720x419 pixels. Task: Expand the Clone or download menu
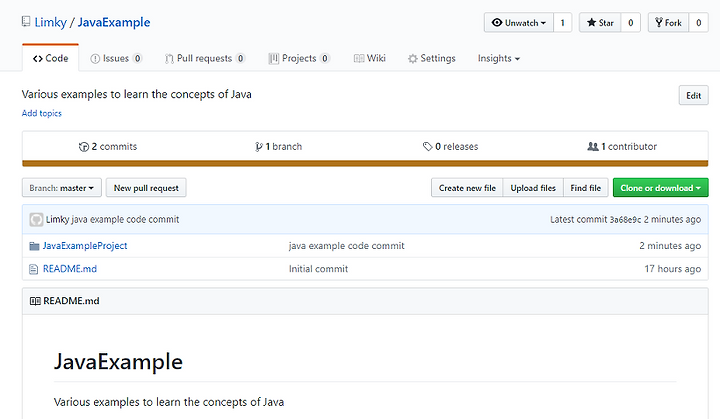point(660,188)
